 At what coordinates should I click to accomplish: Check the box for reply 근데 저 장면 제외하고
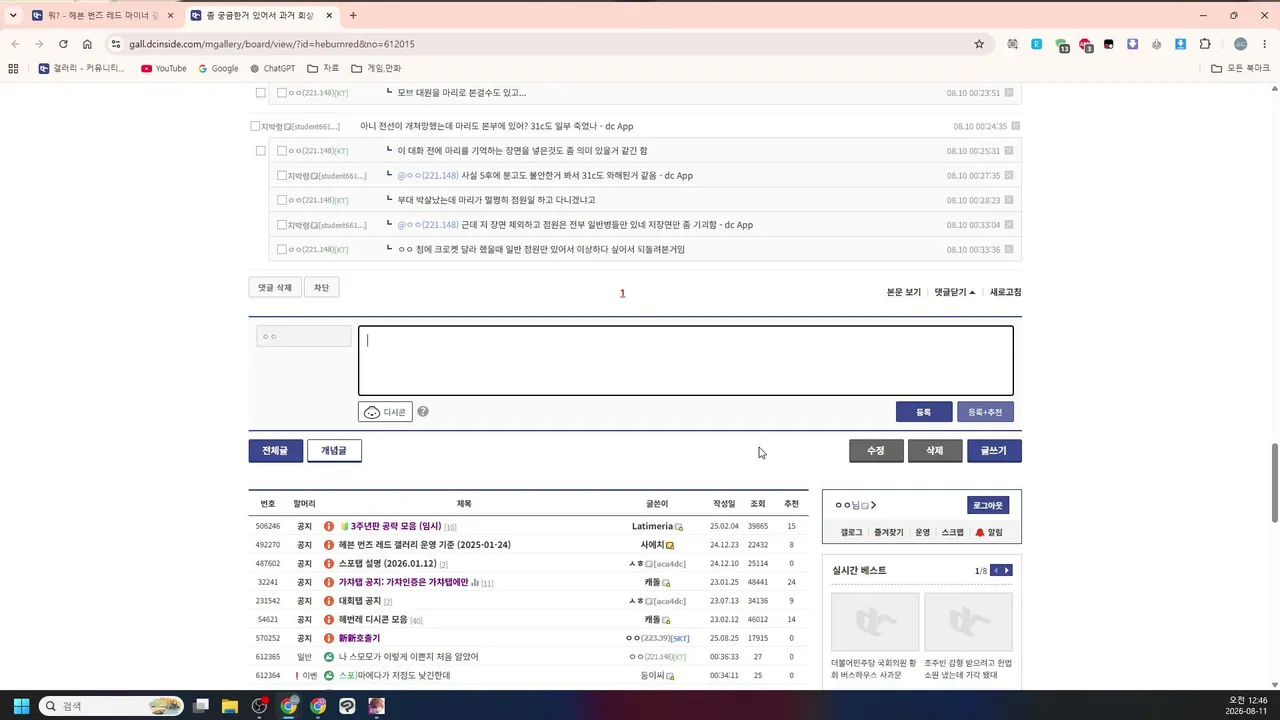click(282, 225)
